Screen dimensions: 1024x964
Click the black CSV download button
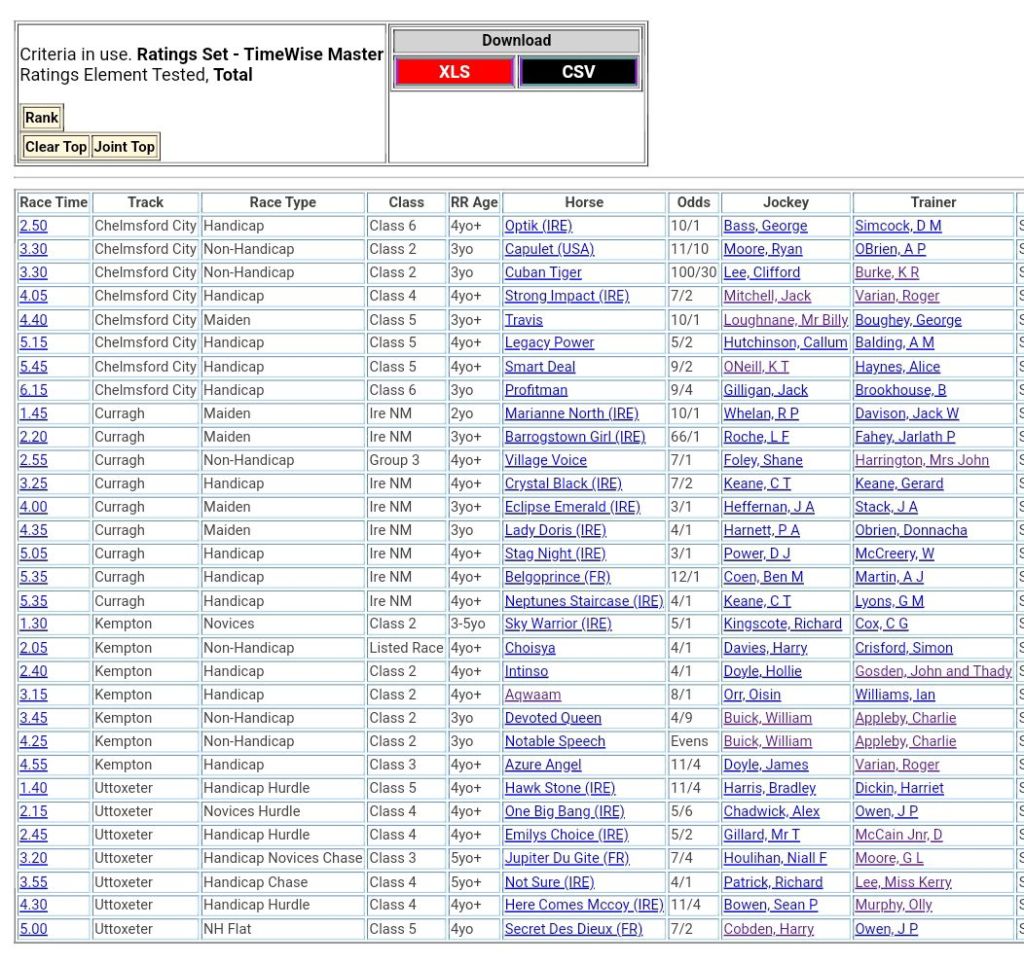pyautogui.click(x=578, y=72)
